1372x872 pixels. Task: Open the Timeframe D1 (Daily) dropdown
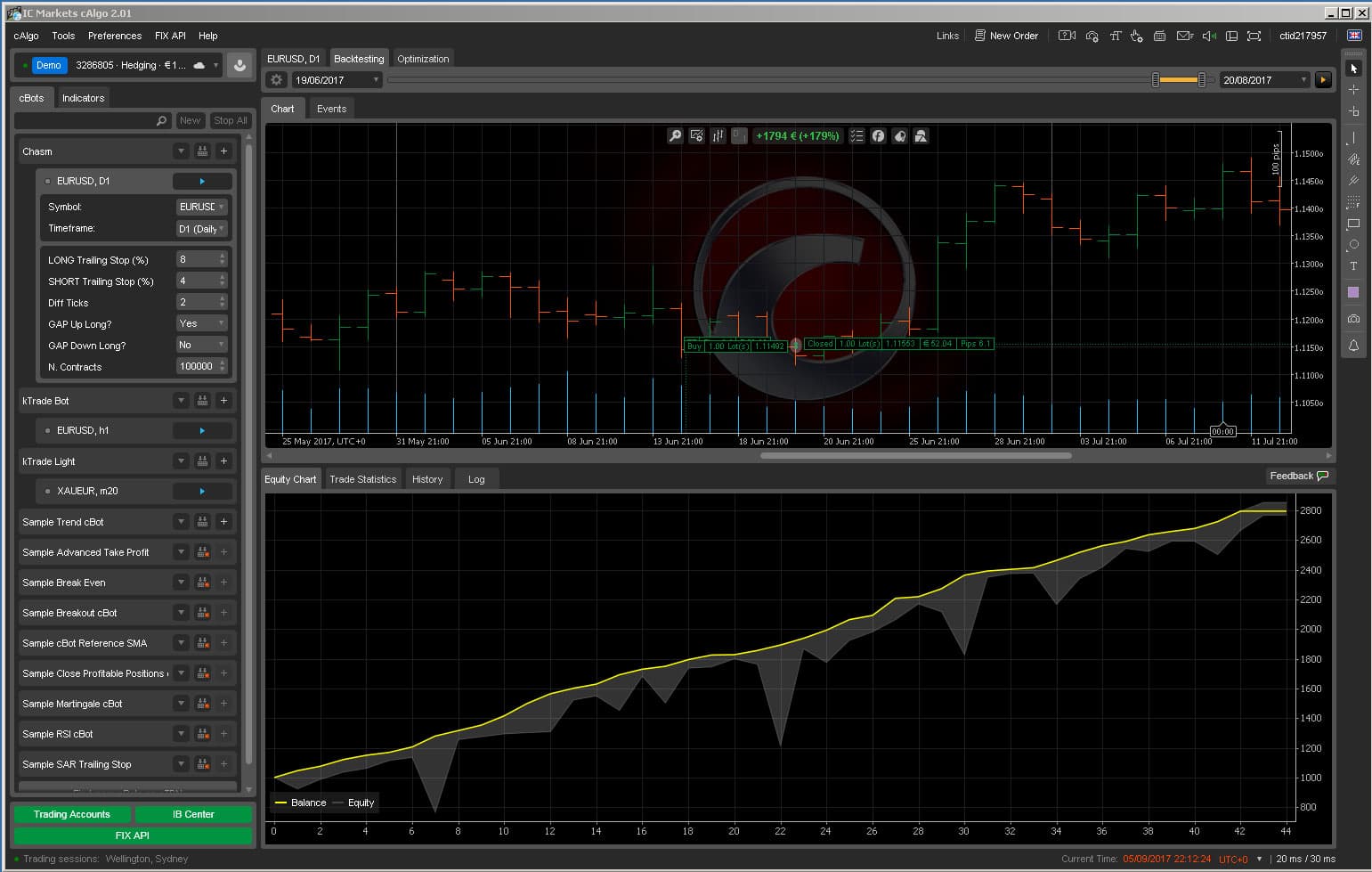(x=202, y=229)
